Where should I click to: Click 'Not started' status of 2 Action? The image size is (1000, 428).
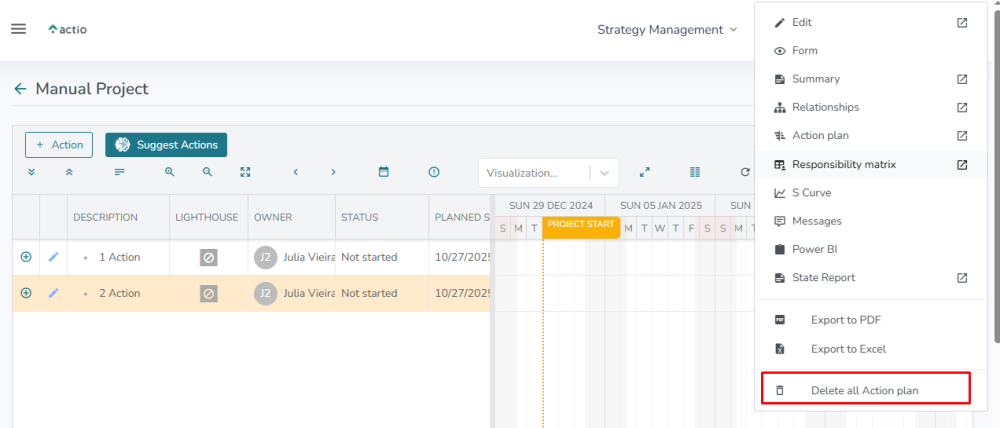tap(369, 294)
